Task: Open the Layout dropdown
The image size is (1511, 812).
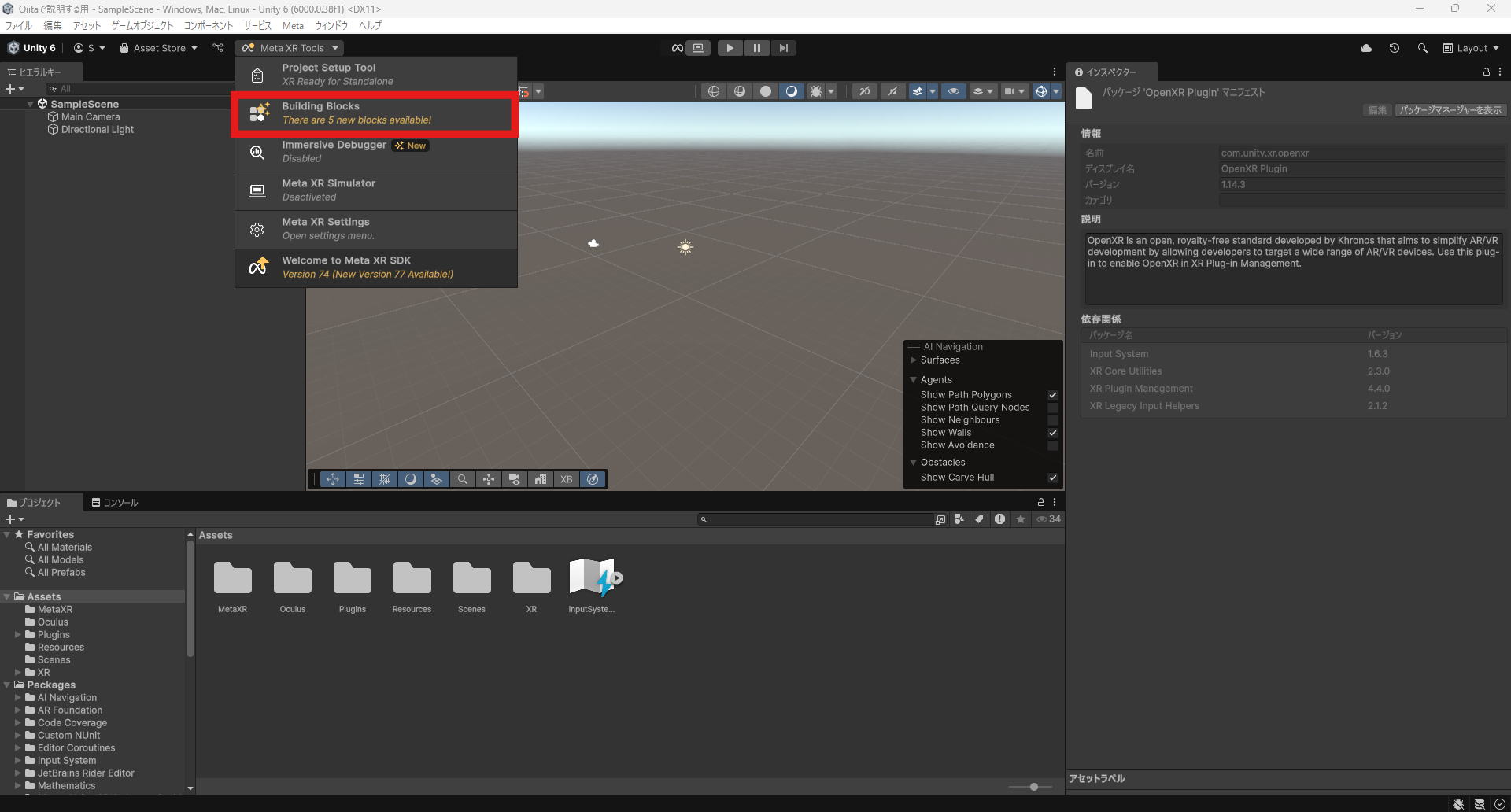Action: (1471, 48)
